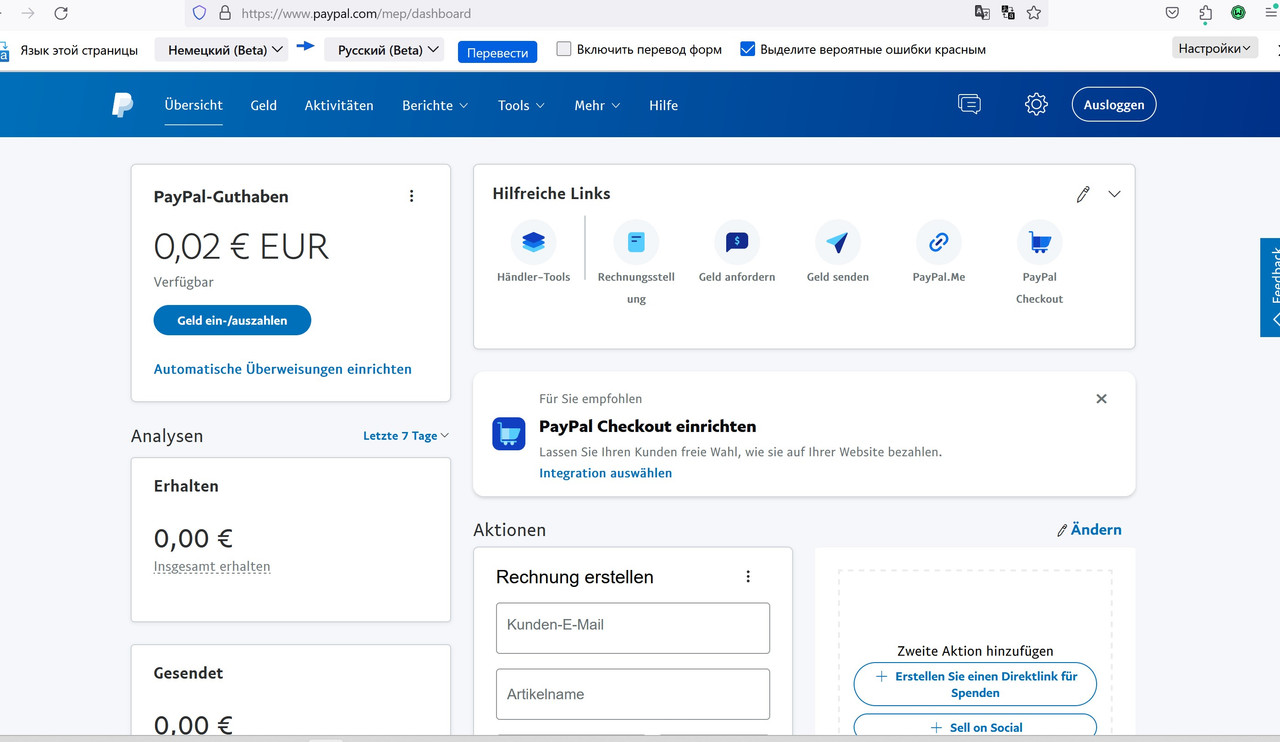Image resolution: width=1280 pixels, height=742 pixels.
Task: Open target language Русский (Beta) dropdown
Action: pos(384,49)
